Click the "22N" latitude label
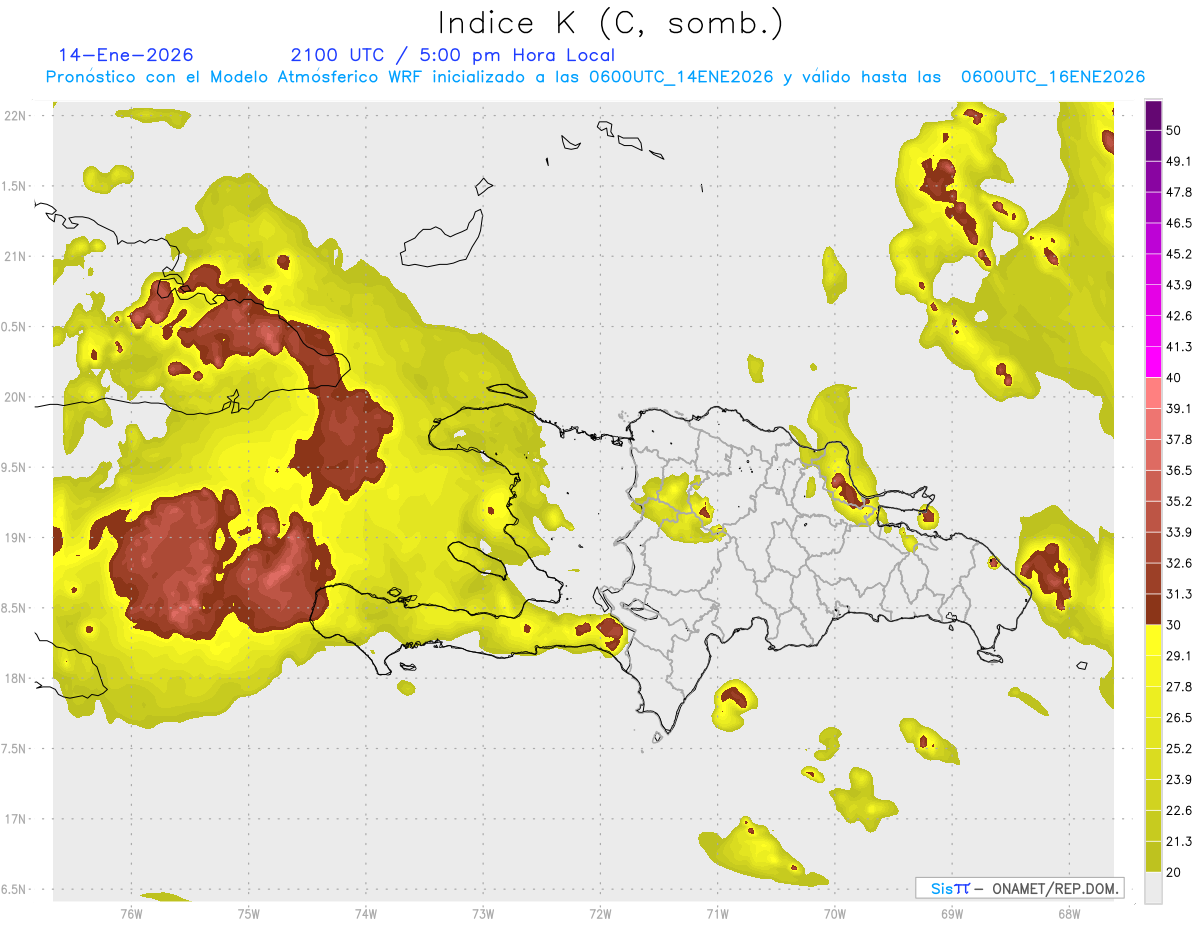 [x=15, y=115]
